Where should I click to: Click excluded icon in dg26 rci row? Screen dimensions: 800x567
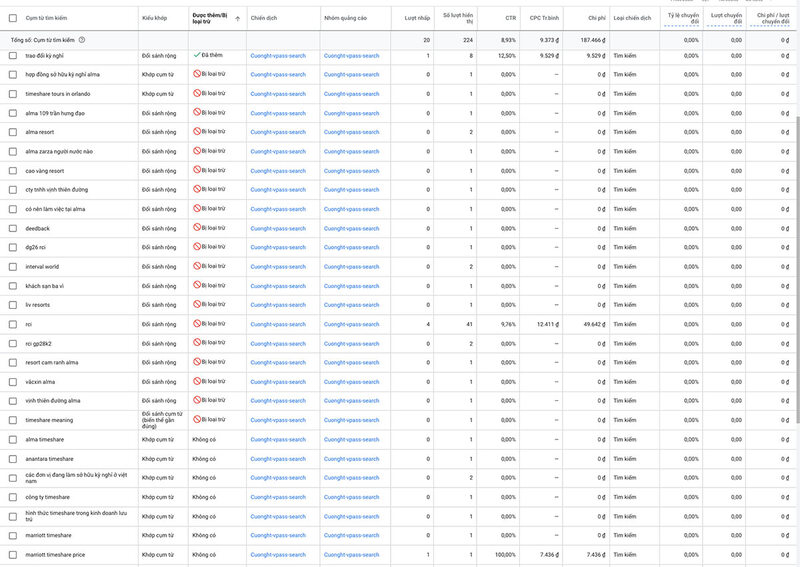tap(197, 247)
